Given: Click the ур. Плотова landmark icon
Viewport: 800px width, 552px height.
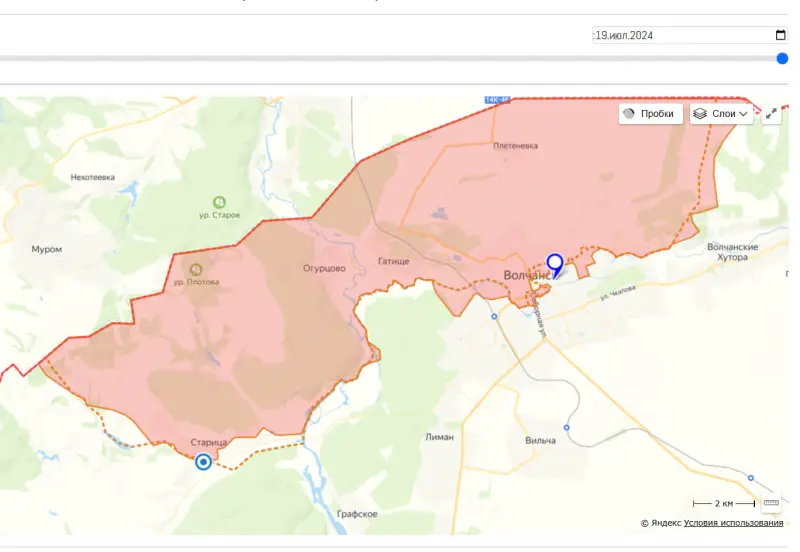Looking at the screenshot, I should [x=196, y=270].
